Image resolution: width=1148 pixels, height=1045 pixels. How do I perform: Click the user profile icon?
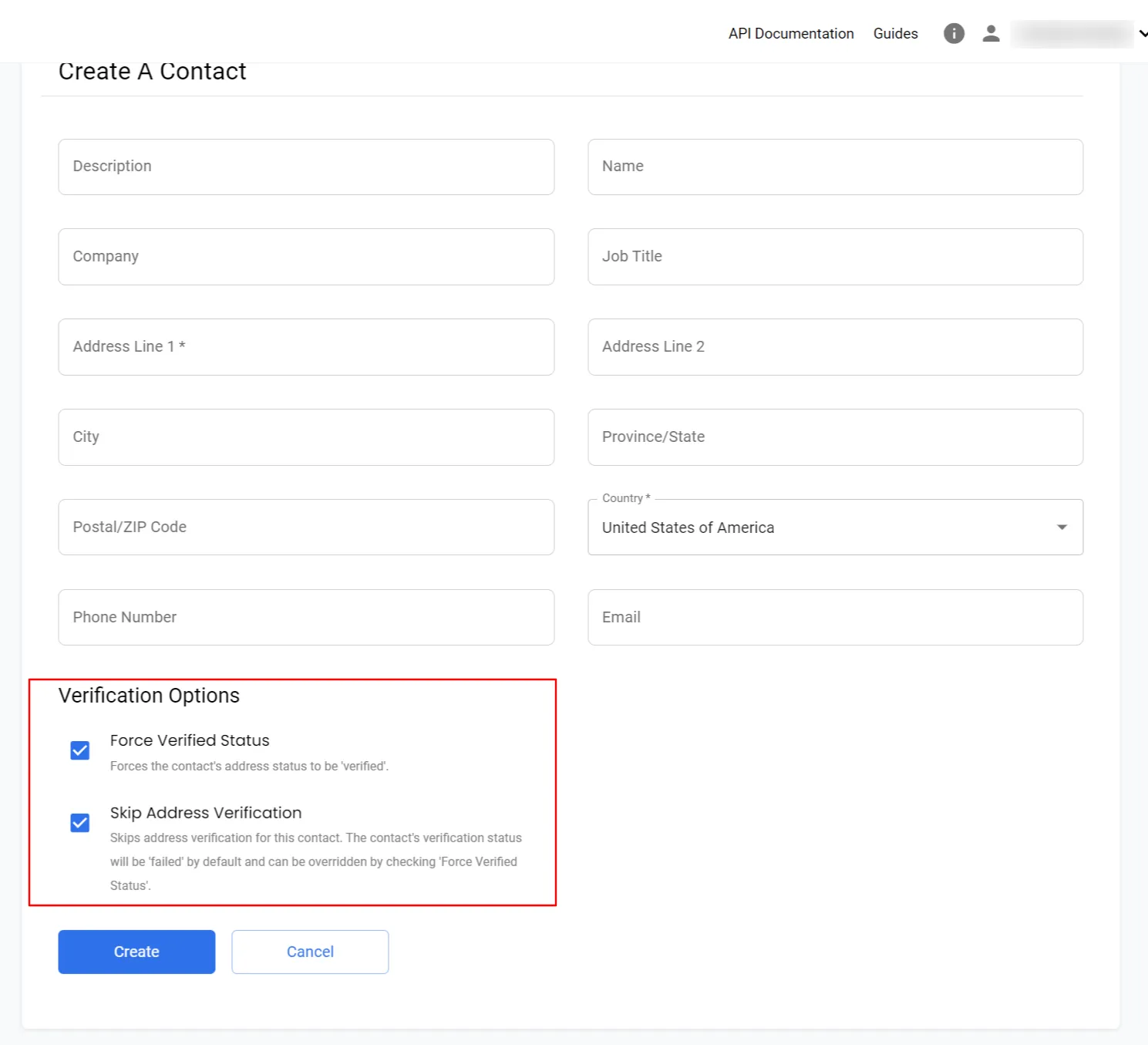pos(991,33)
